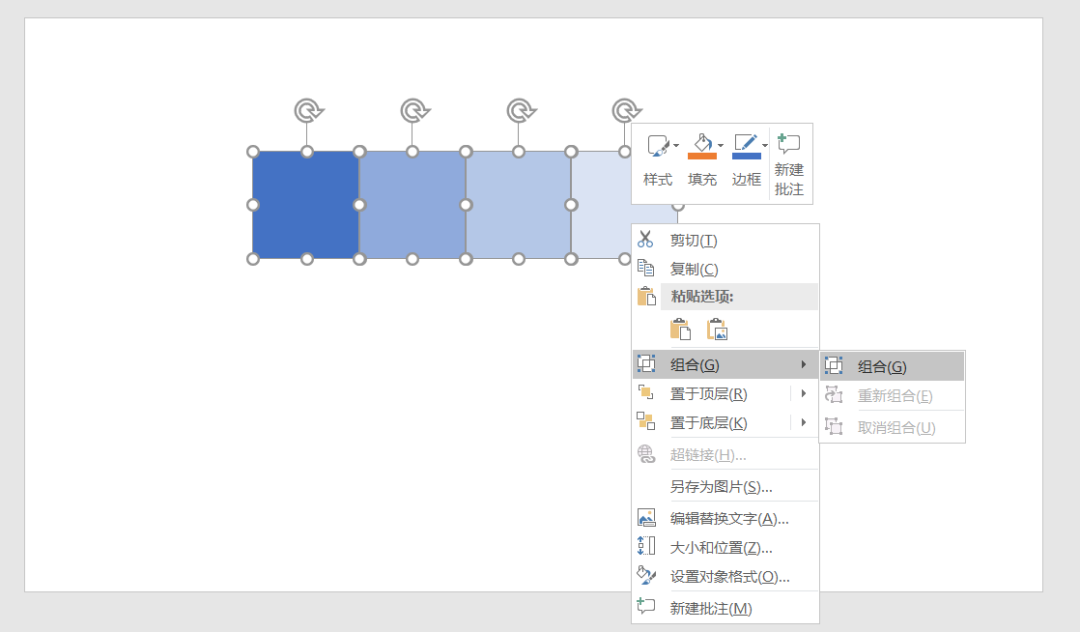
Task: Expand the 组合(G) submenu arrow
Action: point(803,364)
